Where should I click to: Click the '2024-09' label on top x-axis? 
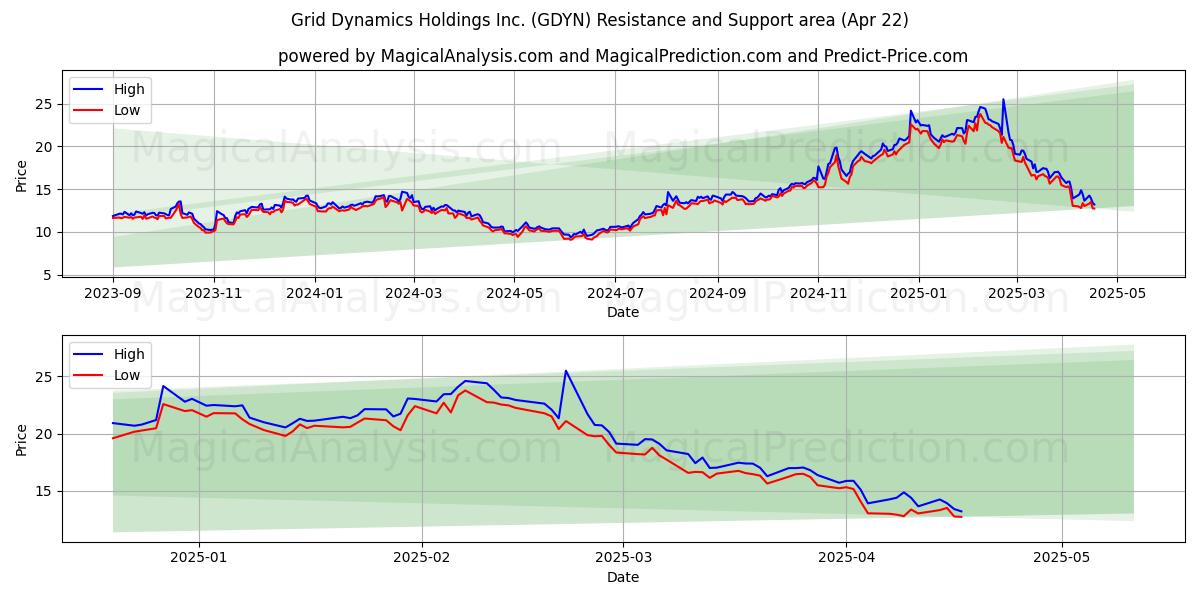(718, 294)
